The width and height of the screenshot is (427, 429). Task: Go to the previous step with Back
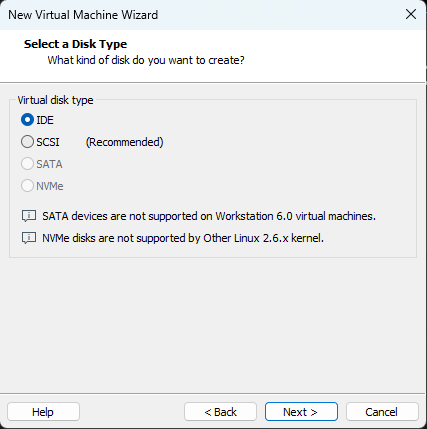point(220,412)
